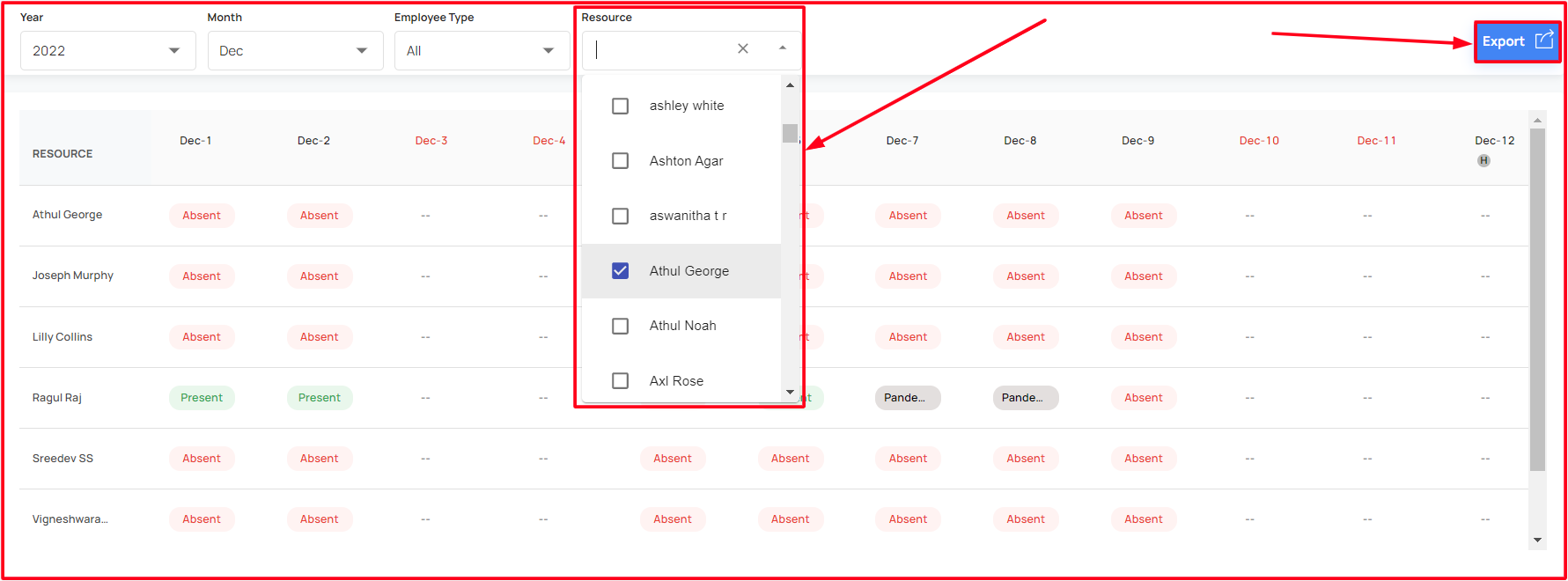1568x581 pixels.
Task: Click the attendance table scroll down arrow
Action: (1537, 541)
